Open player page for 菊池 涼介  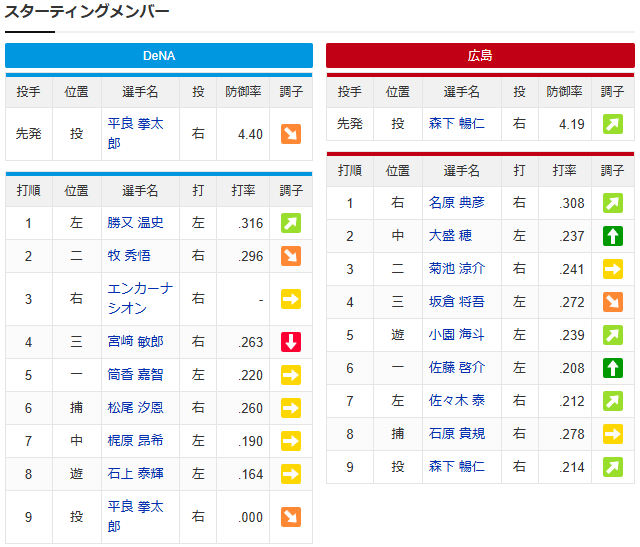pos(457,269)
